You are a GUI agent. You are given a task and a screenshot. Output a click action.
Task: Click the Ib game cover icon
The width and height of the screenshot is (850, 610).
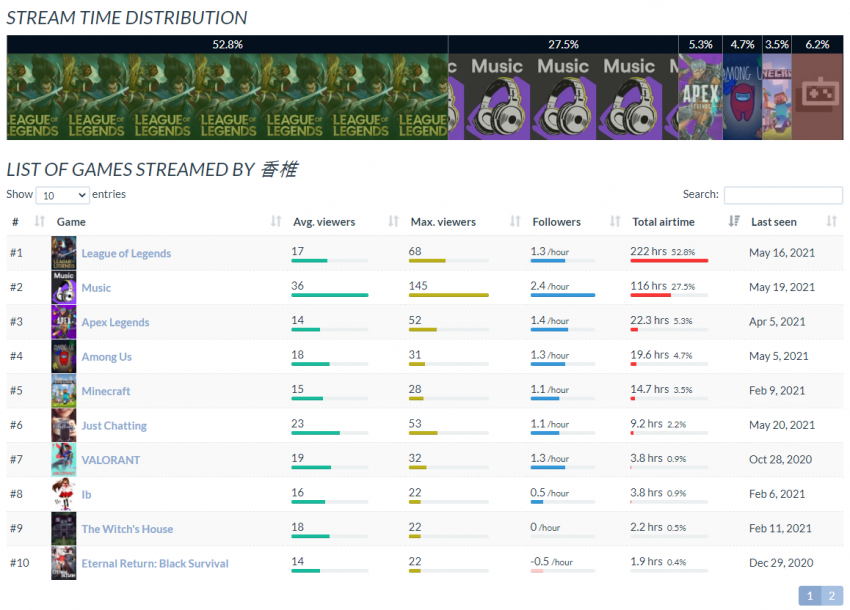pyautogui.click(x=63, y=494)
